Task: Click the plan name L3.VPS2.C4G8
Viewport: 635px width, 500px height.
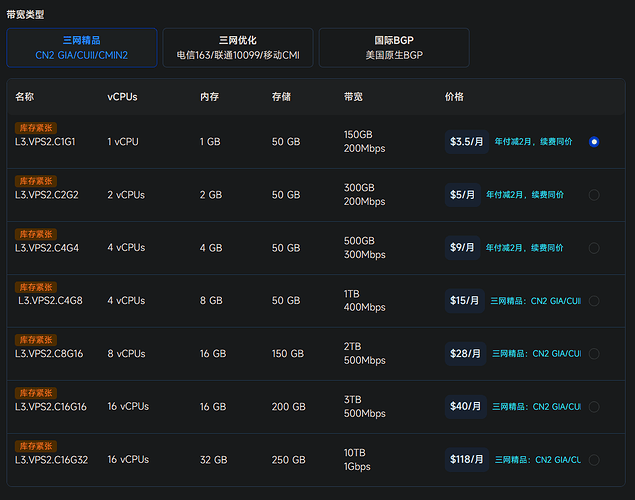Action: click(50, 301)
